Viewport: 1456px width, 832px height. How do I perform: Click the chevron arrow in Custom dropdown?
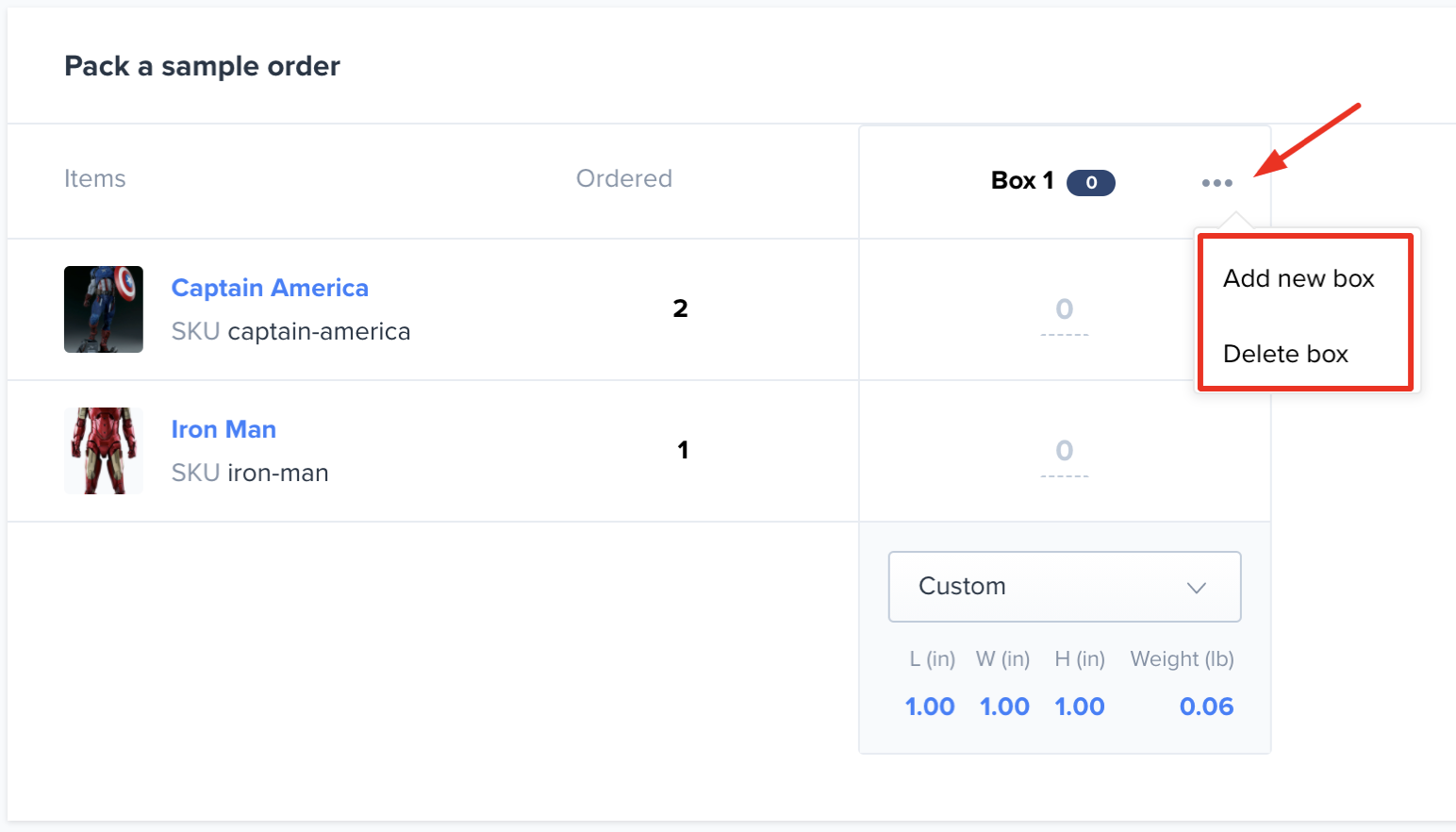click(x=1197, y=588)
